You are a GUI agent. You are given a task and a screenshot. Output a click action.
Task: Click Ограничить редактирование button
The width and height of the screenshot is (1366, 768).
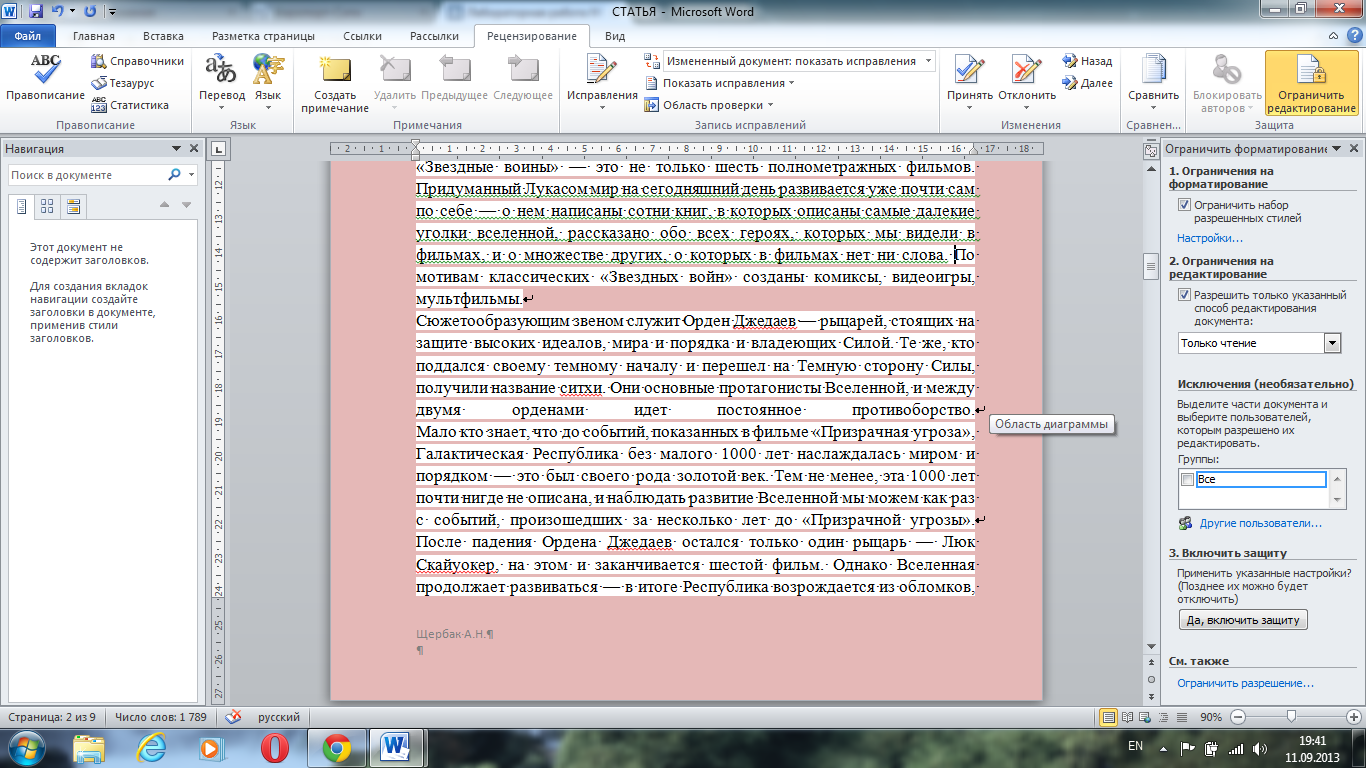coord(1311,82)
